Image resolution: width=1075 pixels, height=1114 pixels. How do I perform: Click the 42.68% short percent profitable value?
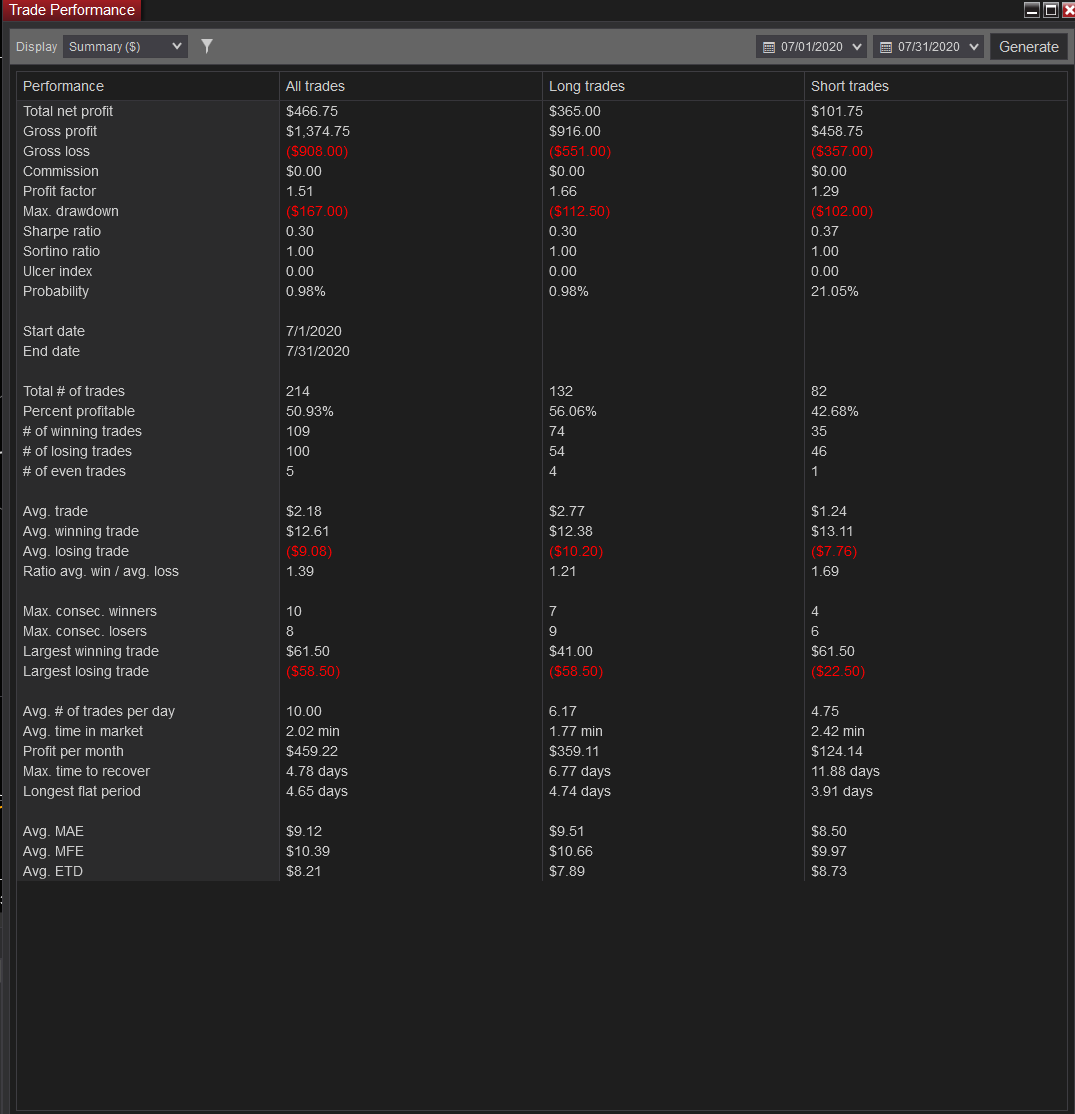coord(835,411)
